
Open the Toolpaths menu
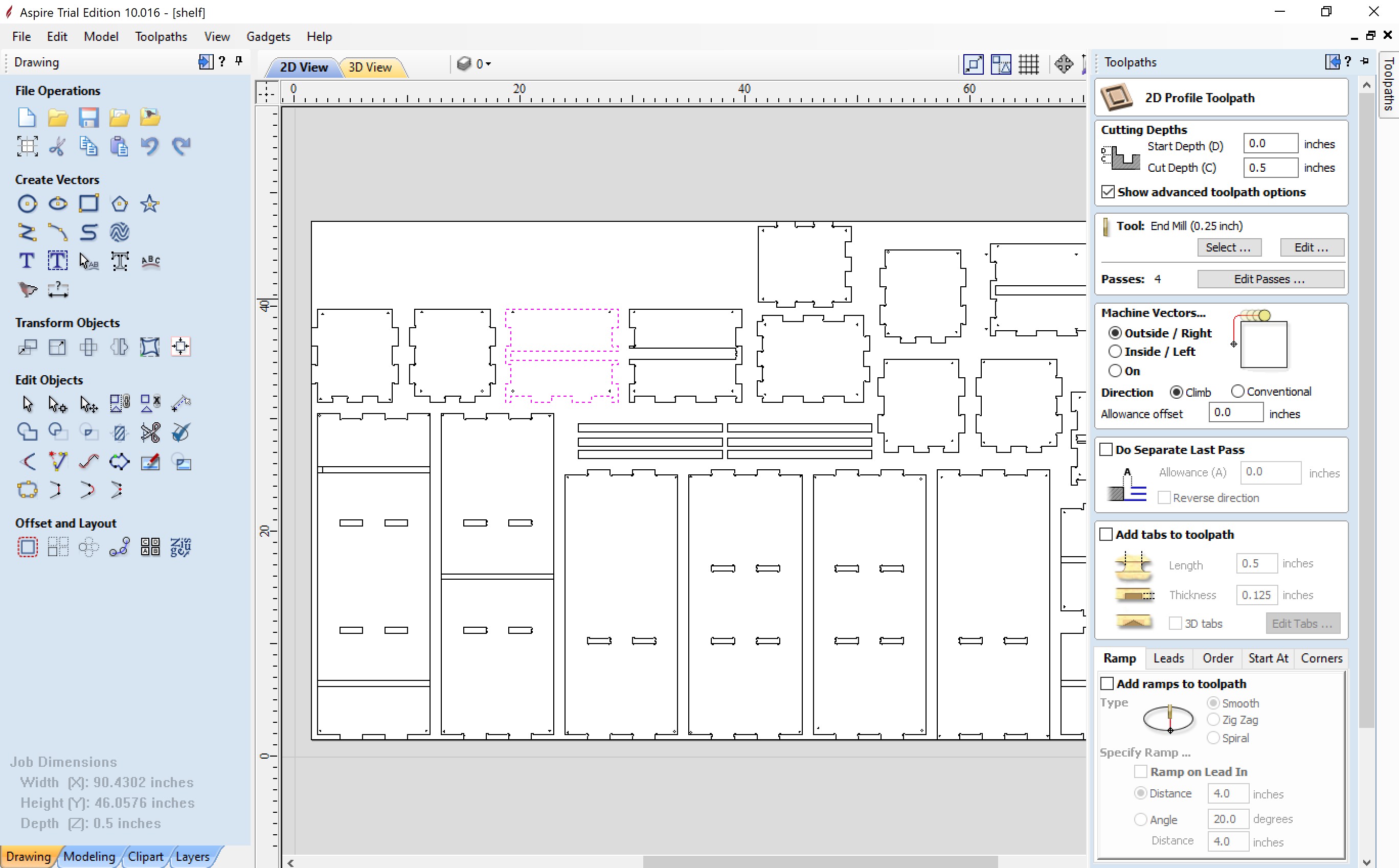[x=161, y=36]
